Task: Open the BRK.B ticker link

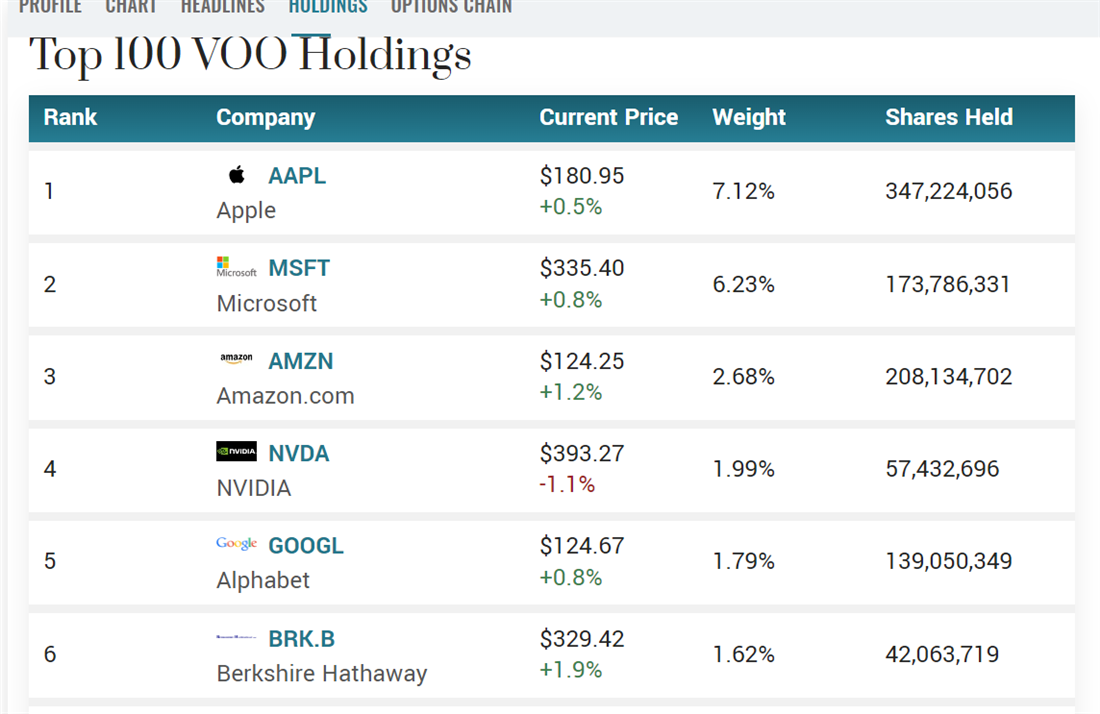Action: 302,639
